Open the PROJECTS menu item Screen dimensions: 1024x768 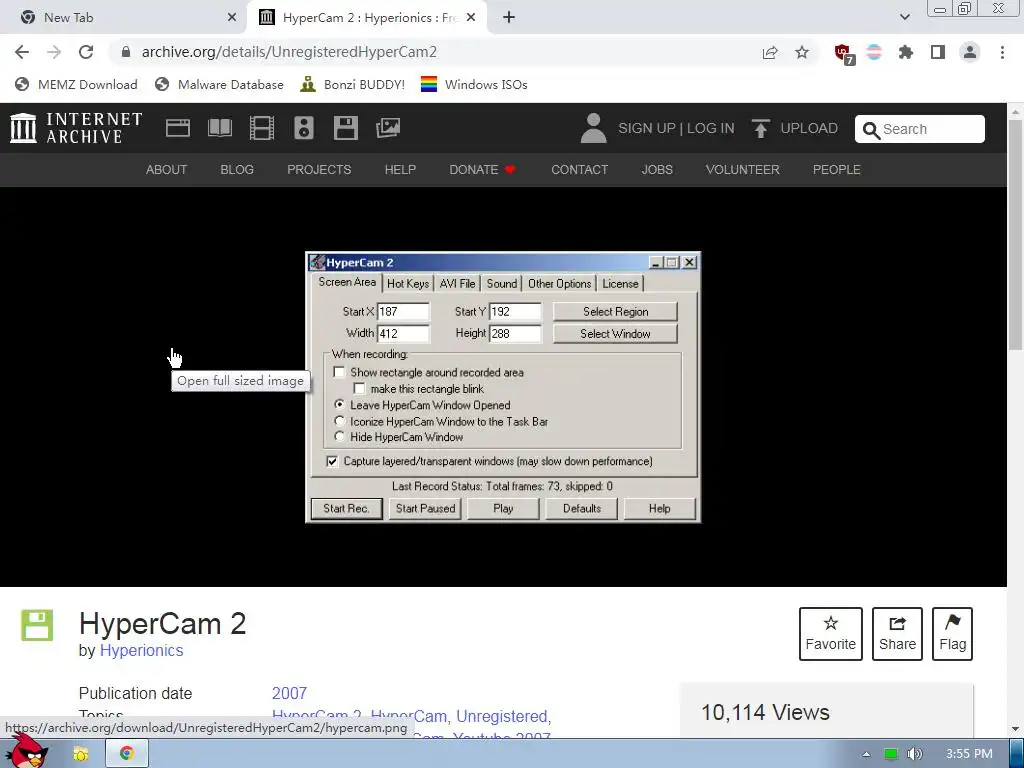click(319, 170)
